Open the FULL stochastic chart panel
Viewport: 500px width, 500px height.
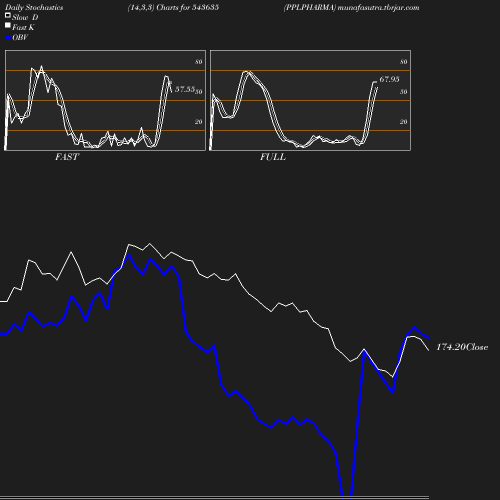310,100
